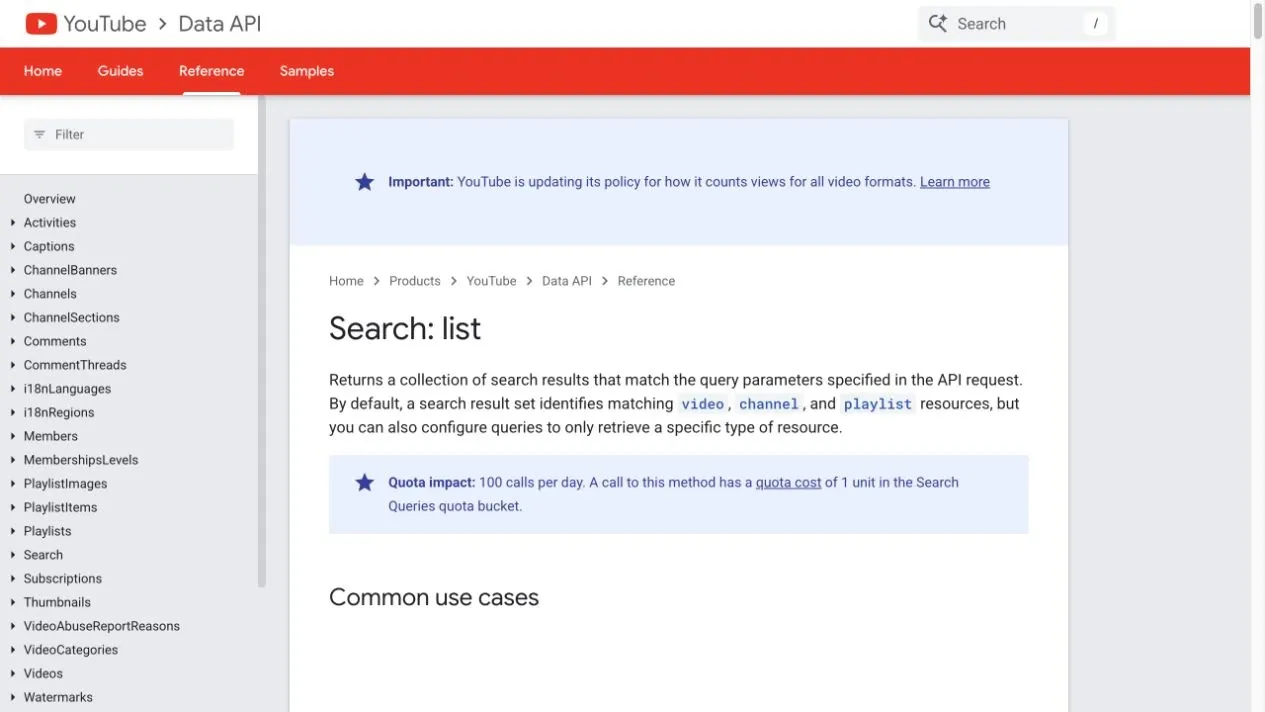
Task: Click the playlist code term
Action: 878,404
